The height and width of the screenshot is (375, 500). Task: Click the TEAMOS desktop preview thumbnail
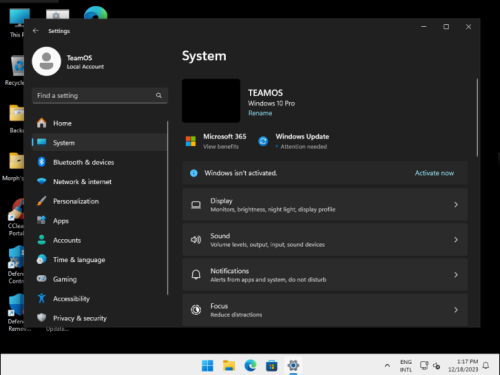click(x=211, y=101)
